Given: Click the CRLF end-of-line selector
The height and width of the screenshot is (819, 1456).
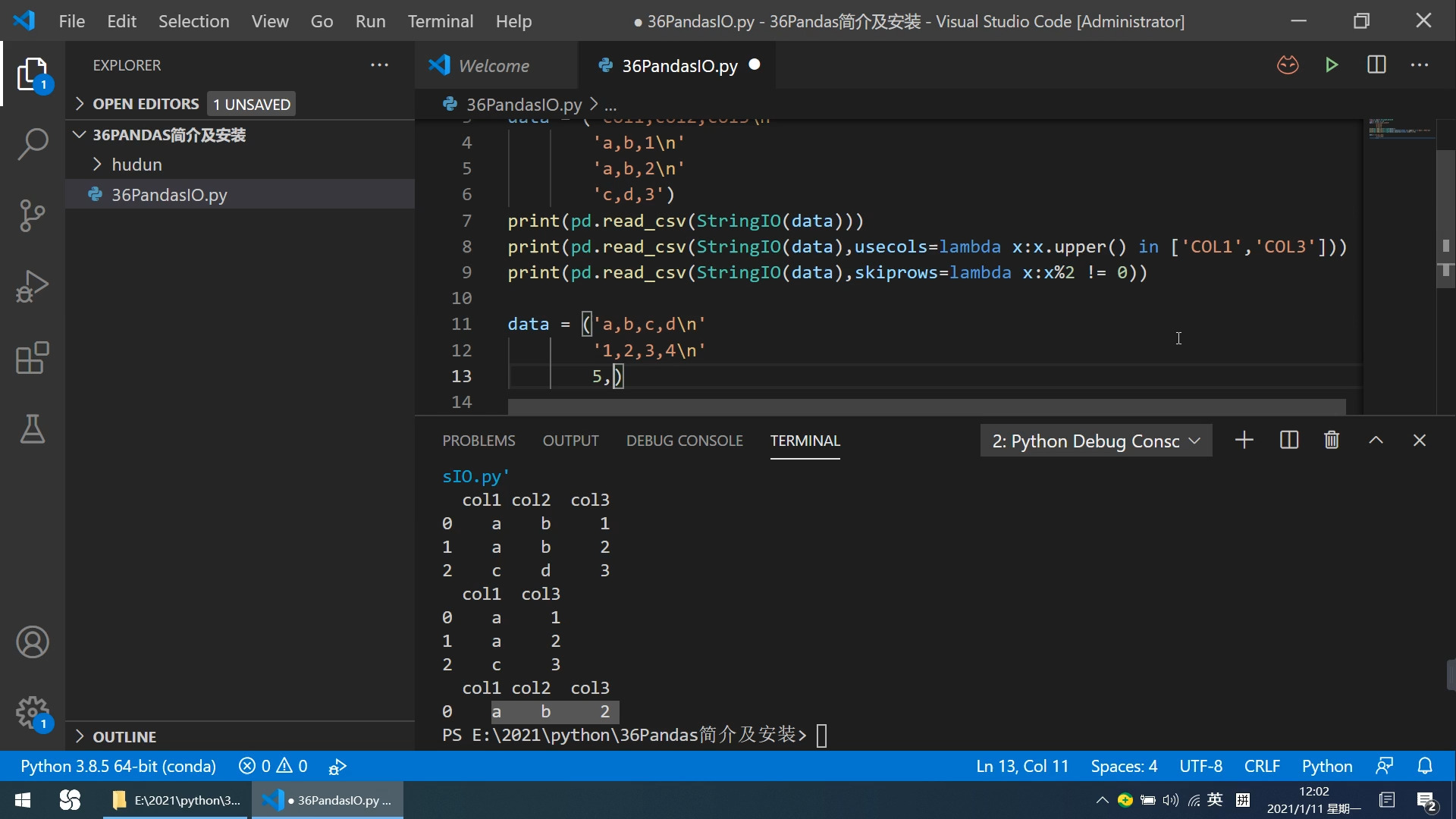Looking at the screenshot, I should (x=1261, y=767).
